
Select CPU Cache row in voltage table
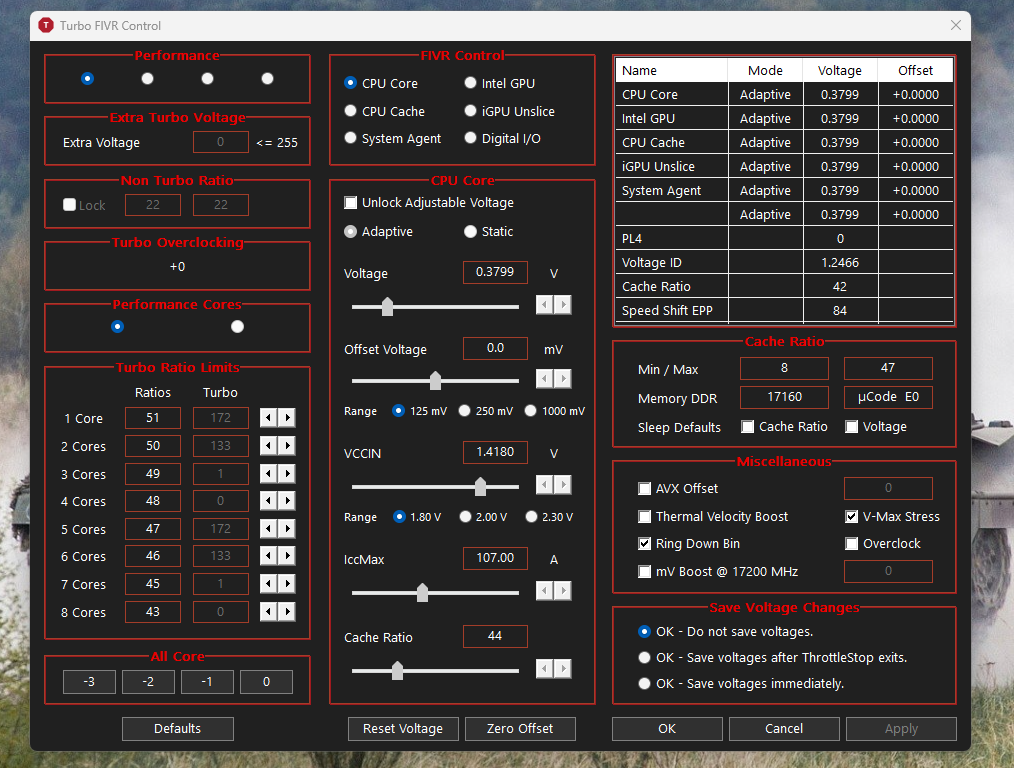pos(784,142)
